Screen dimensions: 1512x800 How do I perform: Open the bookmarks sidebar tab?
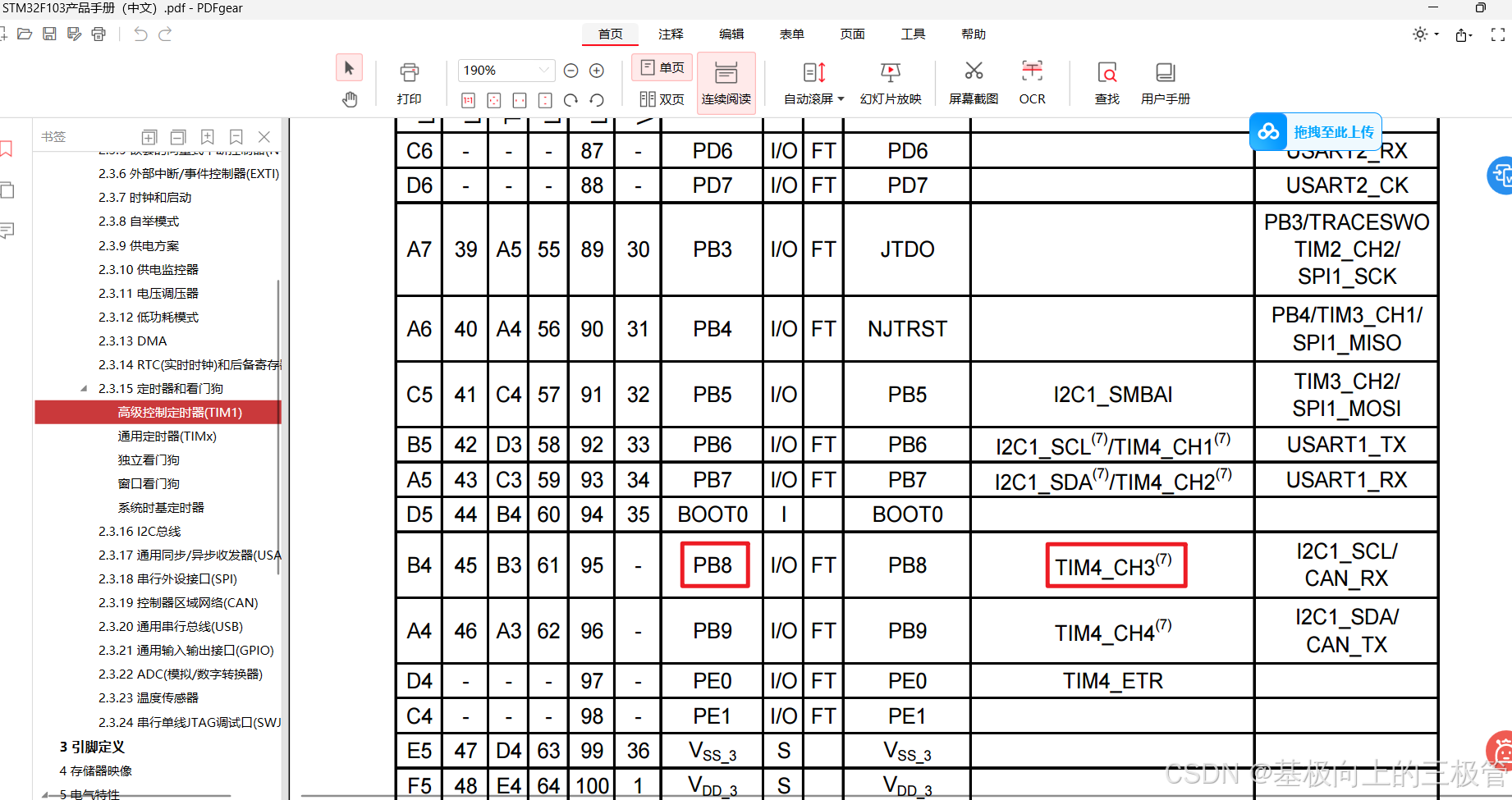(x=7, y=149)
